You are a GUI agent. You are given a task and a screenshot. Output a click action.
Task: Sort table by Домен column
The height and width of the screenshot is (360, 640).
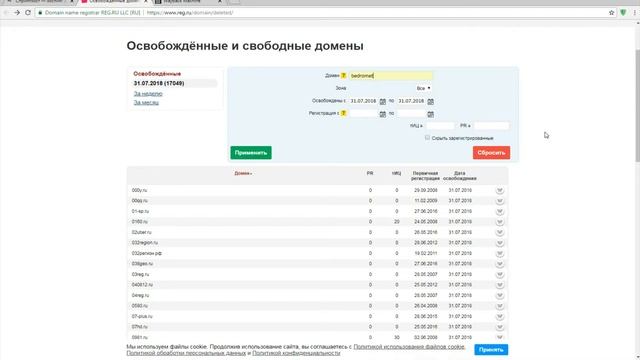pyautogui.click(x=243, y=173)
